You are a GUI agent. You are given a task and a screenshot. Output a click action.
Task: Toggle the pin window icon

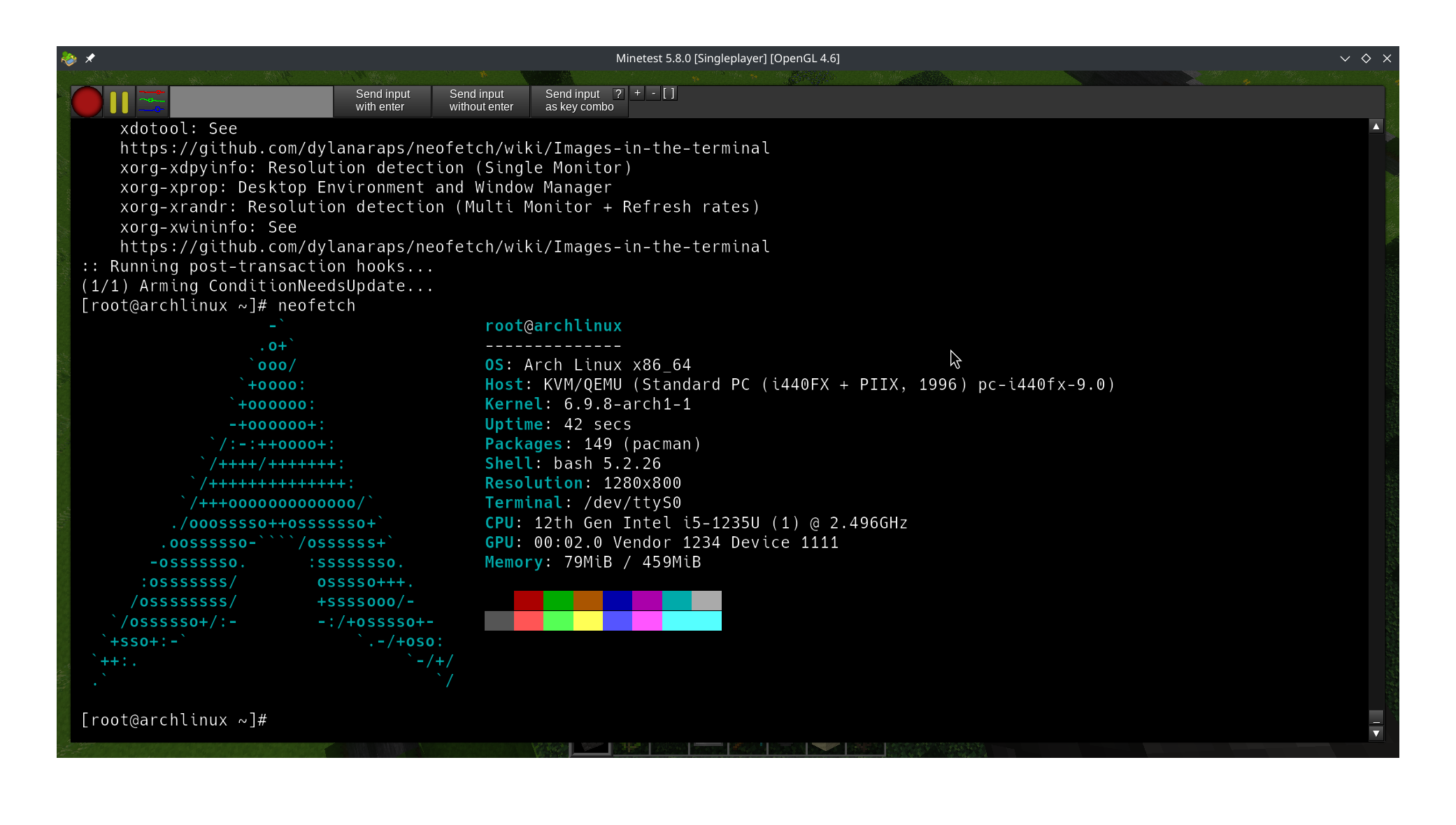pyautogui.click(x=90, y=59)
